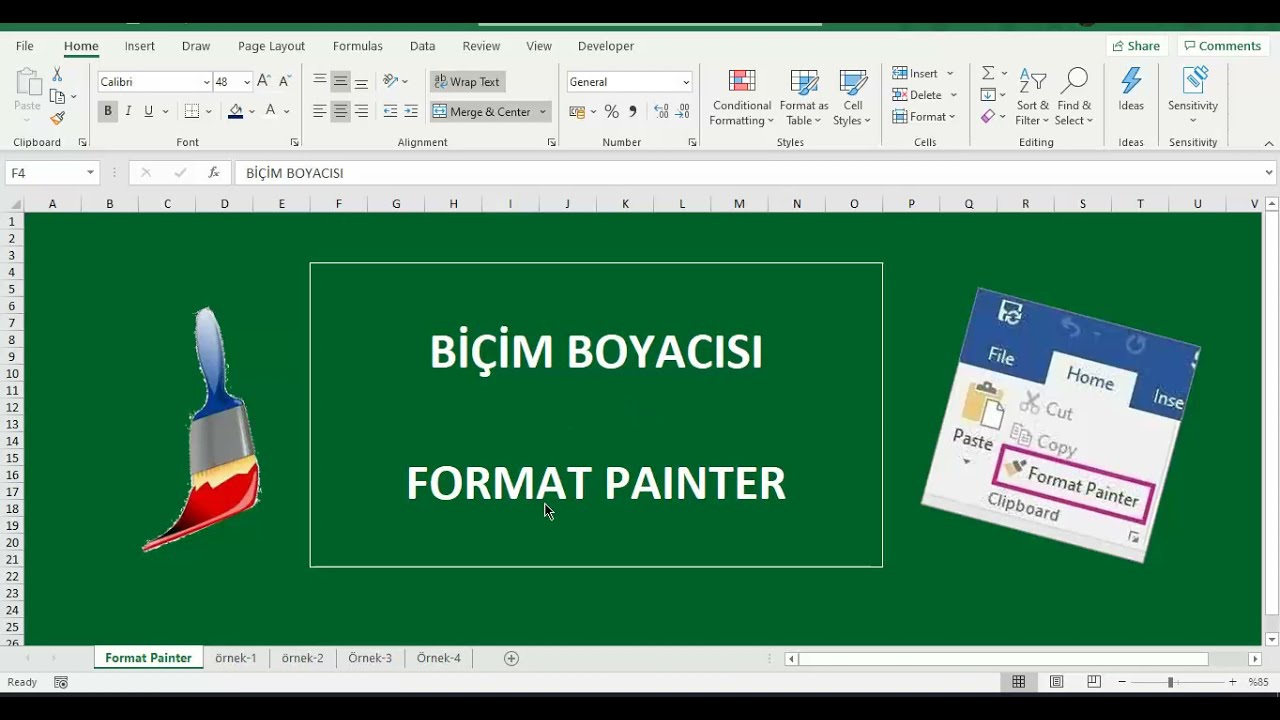This screenshot has height=720, width=1280.
Task: Click Merge & Center button
Action: coord(482,111)
